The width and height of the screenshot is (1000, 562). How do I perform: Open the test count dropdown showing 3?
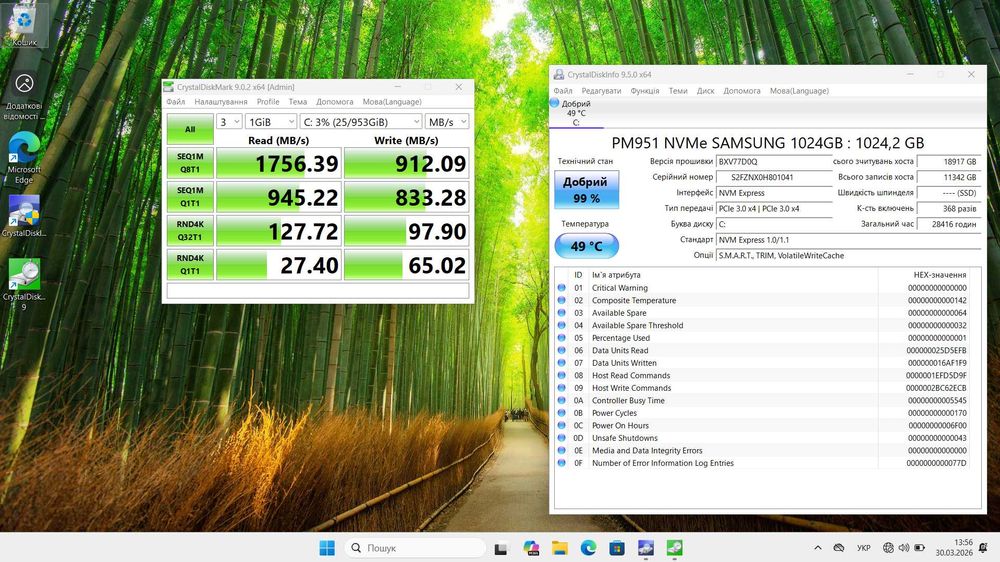(229, 122)
